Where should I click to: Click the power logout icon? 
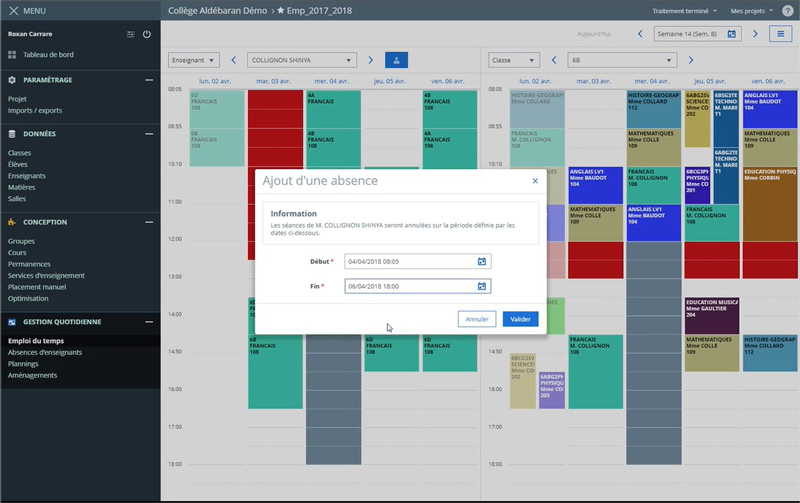click(147, 34)
